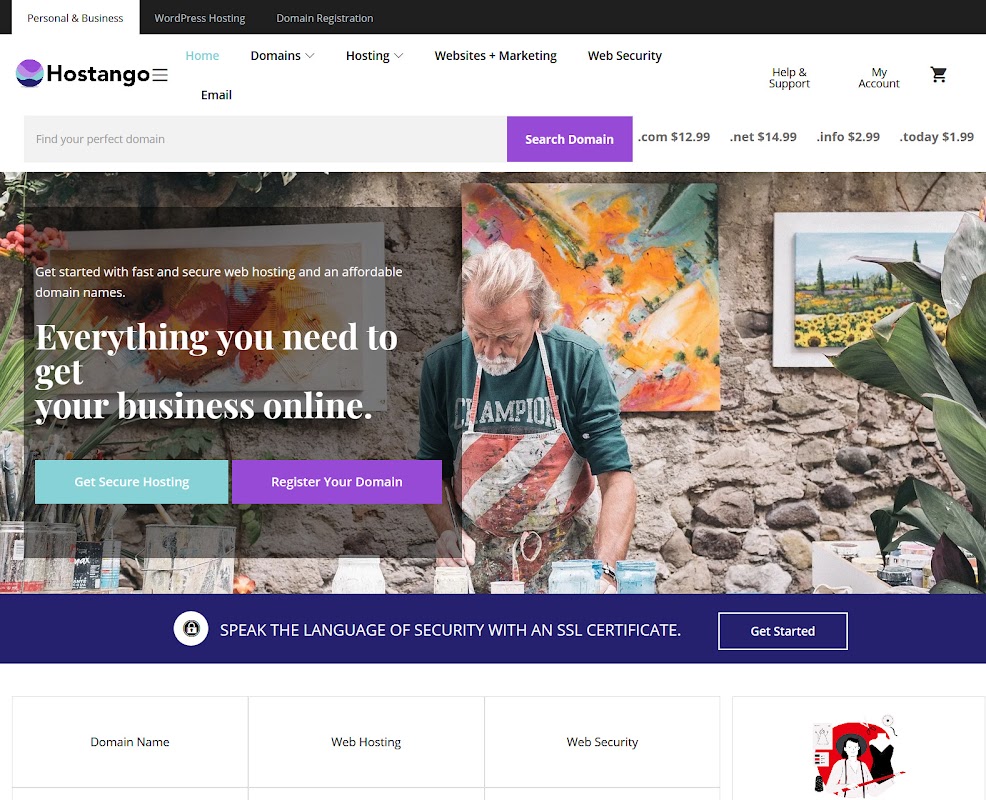Click Get Started on SSL banner
986x800 pixels.
point(783,631)
